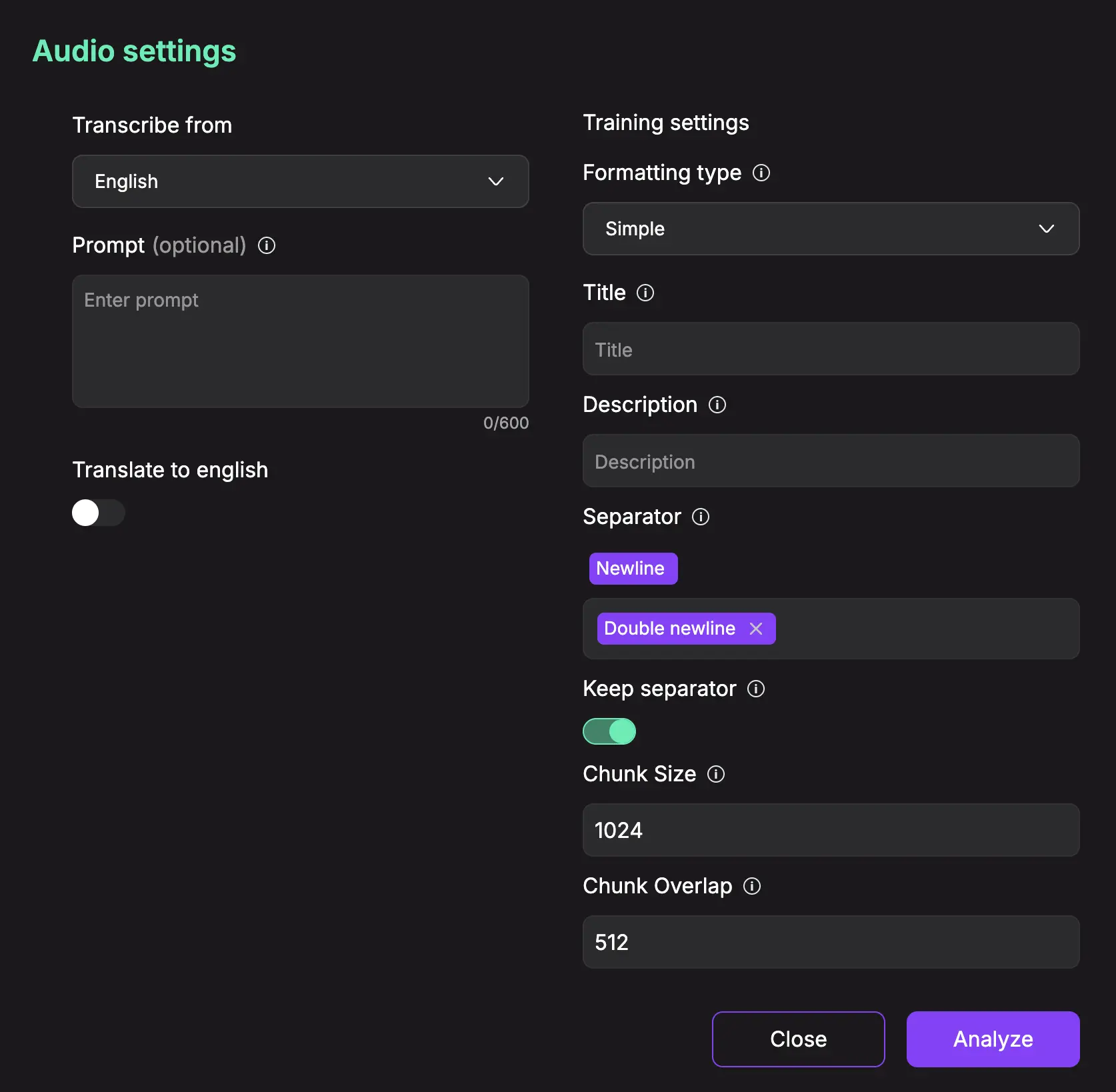Click the Keep separator label

click(x=659, y=689)
